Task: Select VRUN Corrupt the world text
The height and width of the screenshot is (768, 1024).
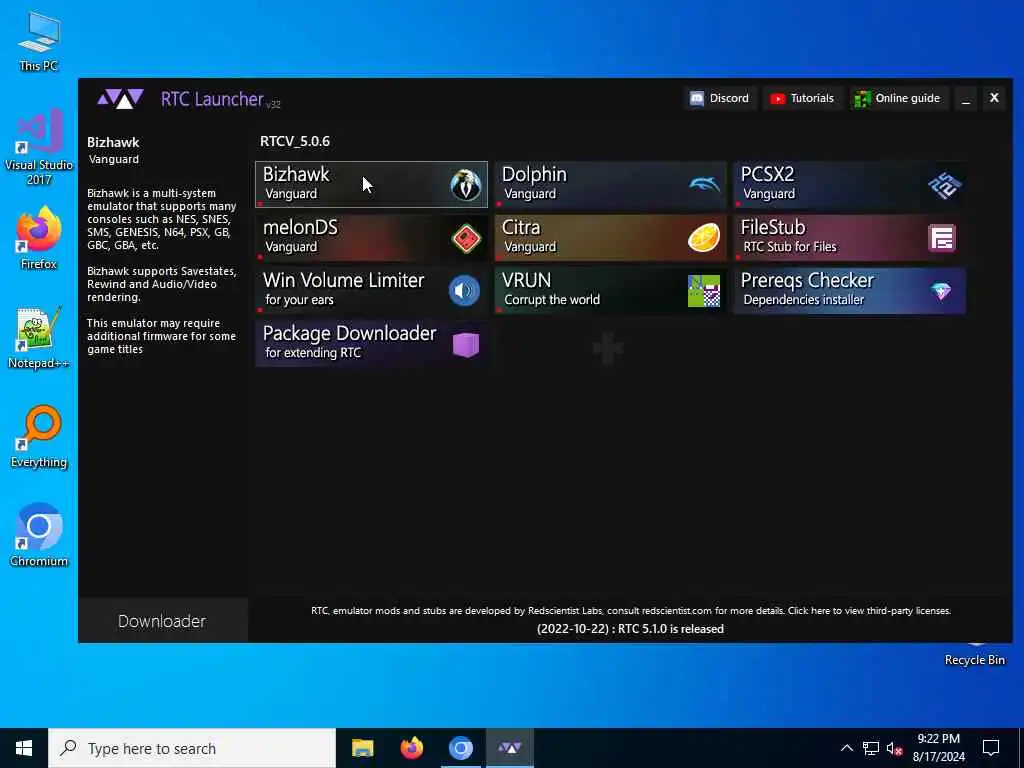Action: (x=552, y=300)
